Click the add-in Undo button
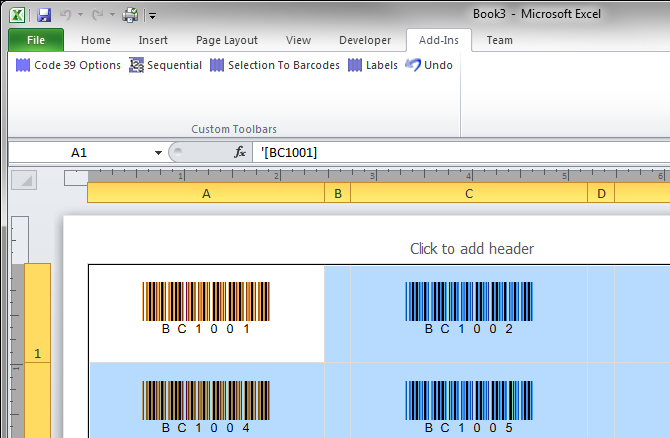Image resolution: width=670 pixels, height=438 pixels. [429, 65]
